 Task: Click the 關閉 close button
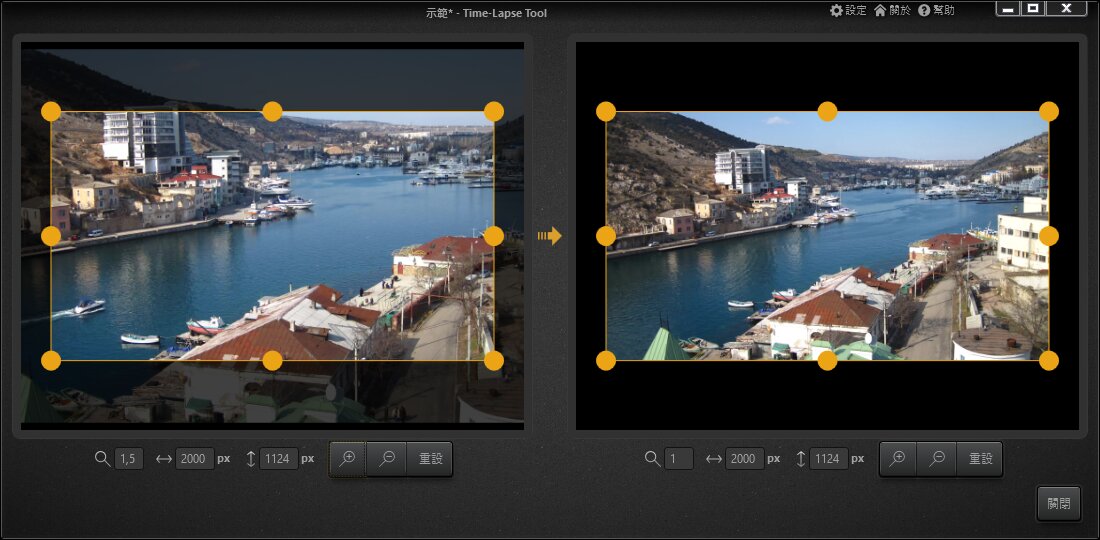pyautogui.click(x=1058, y=503)
